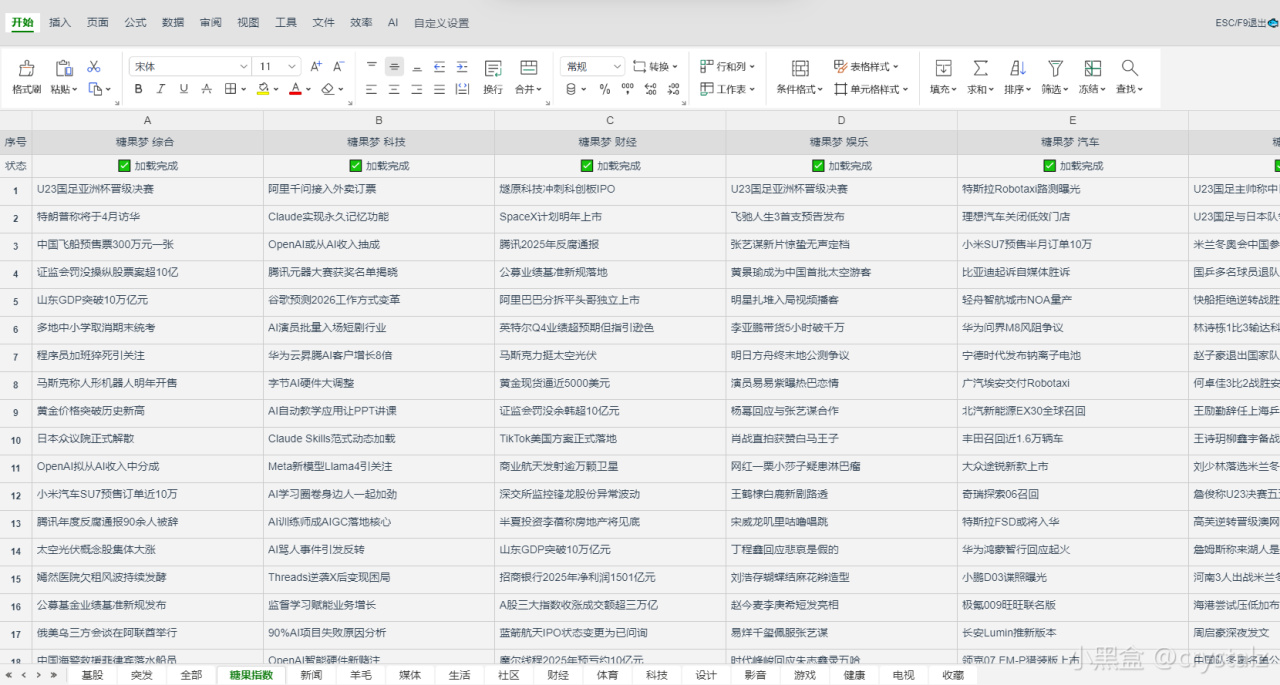Image resolution: width=1280 pixels, height=685 pixels.
Task: Expand the Sort (排序) dropdown
Action: (1018, 89)
